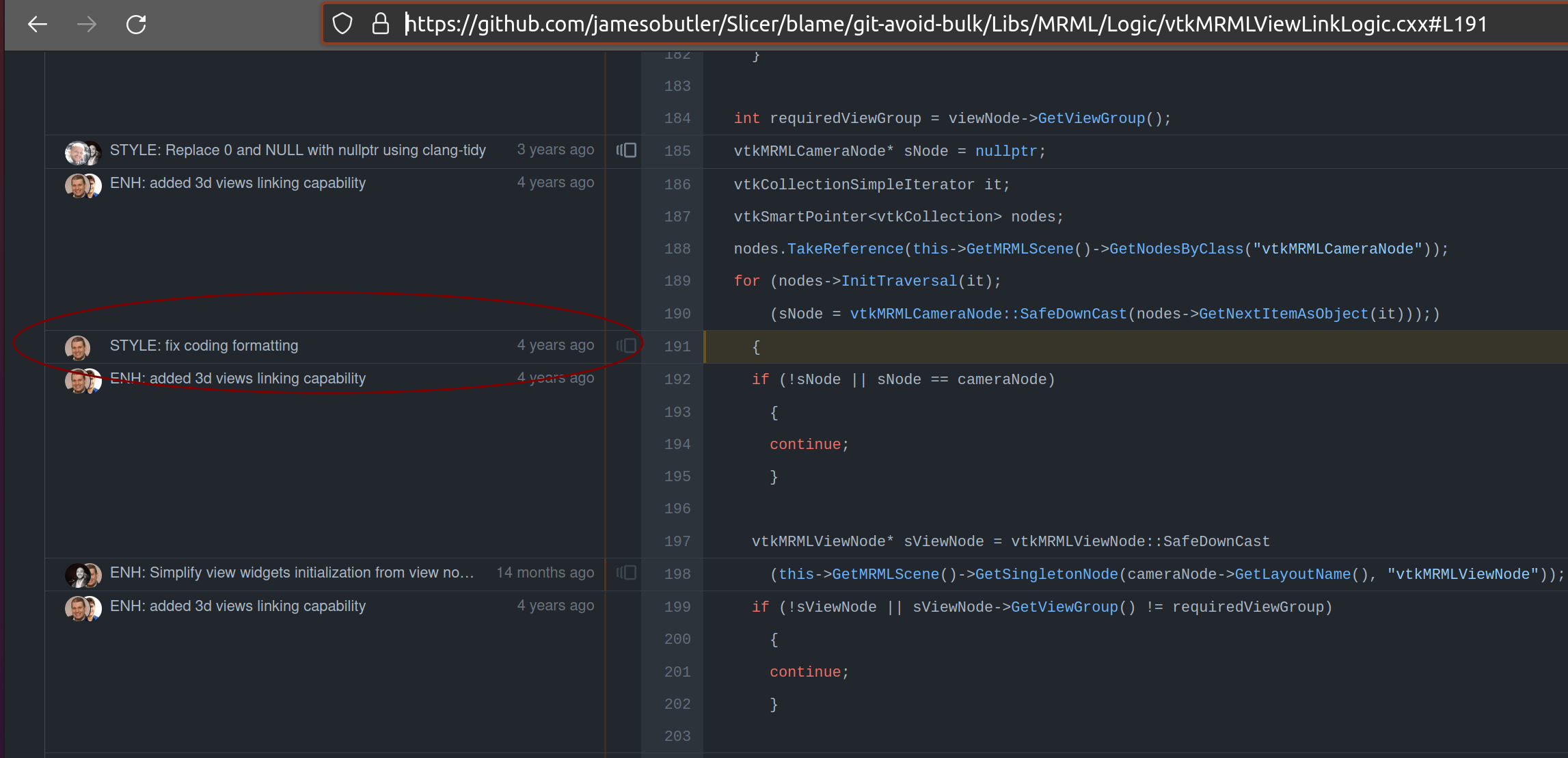
Task: Open commit "STYLE: fix coding formatting"
Action: pos(203,345)
